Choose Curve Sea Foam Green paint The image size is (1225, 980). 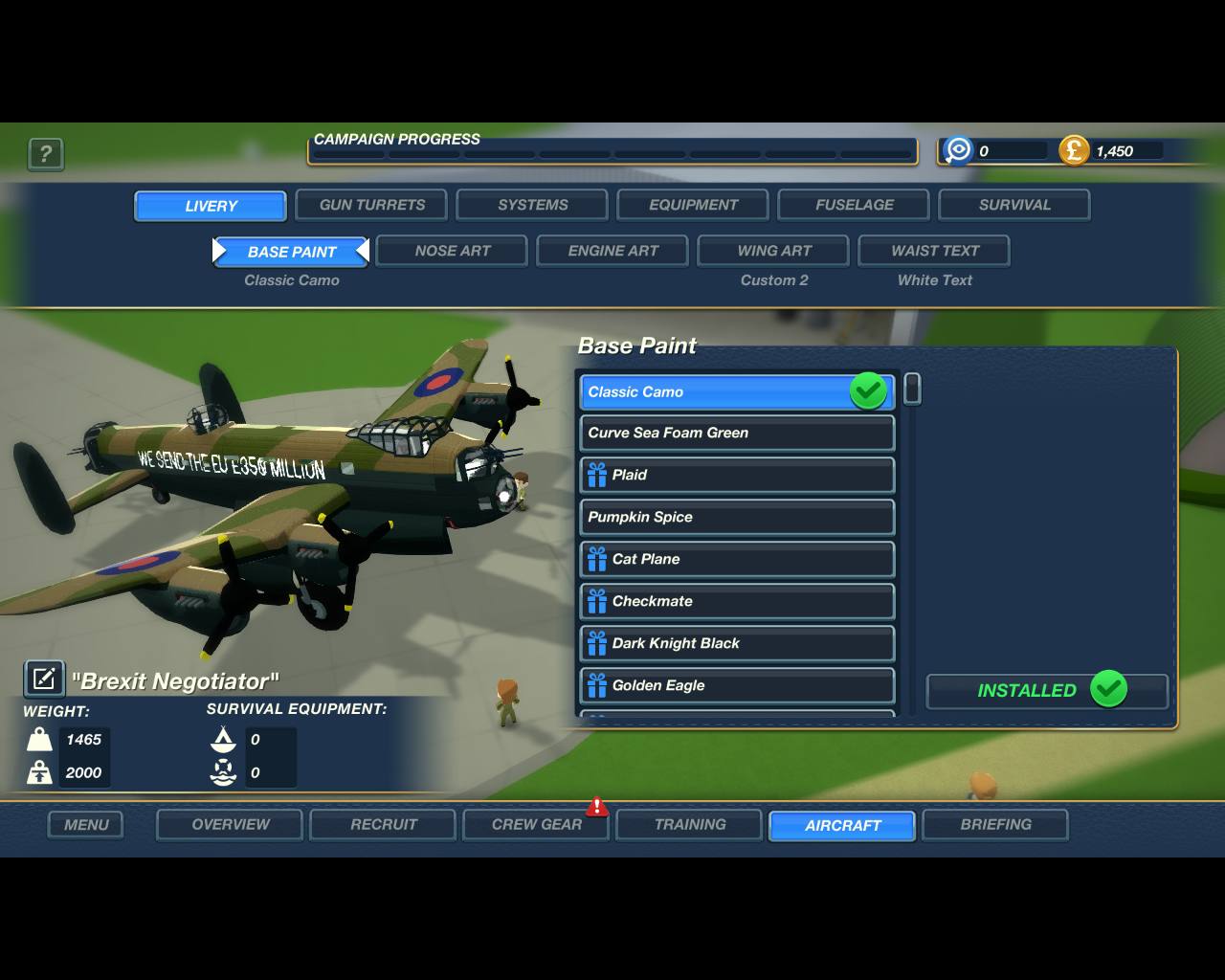coord(737,433)
